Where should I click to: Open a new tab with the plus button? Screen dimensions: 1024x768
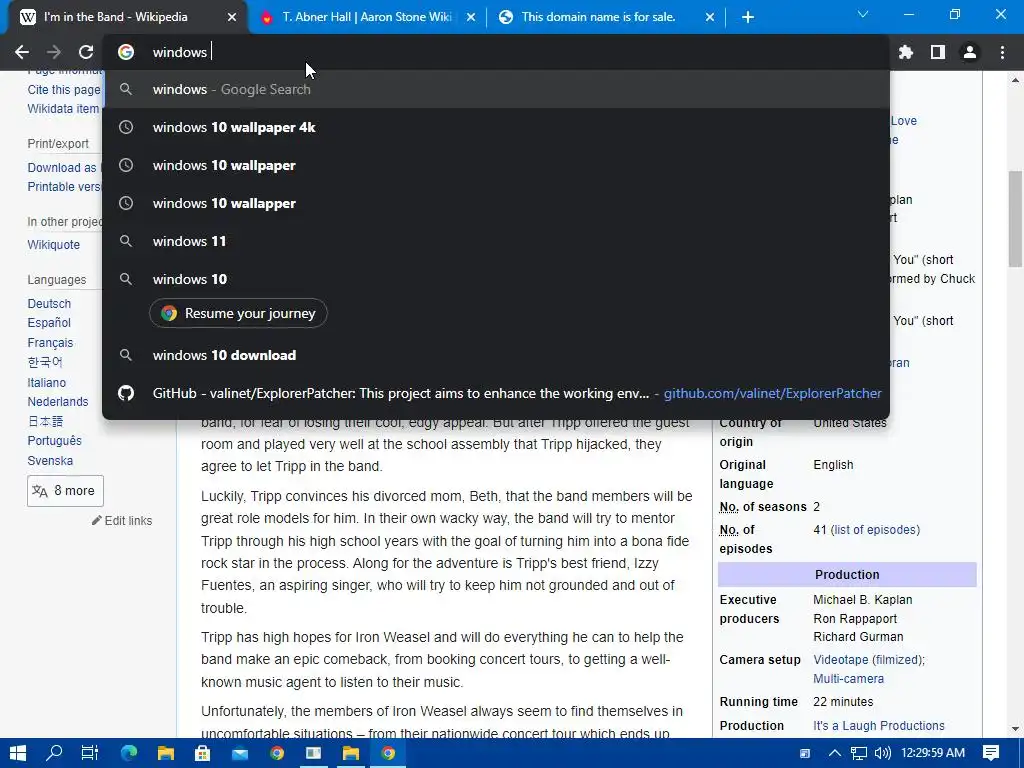pos(748,17)
